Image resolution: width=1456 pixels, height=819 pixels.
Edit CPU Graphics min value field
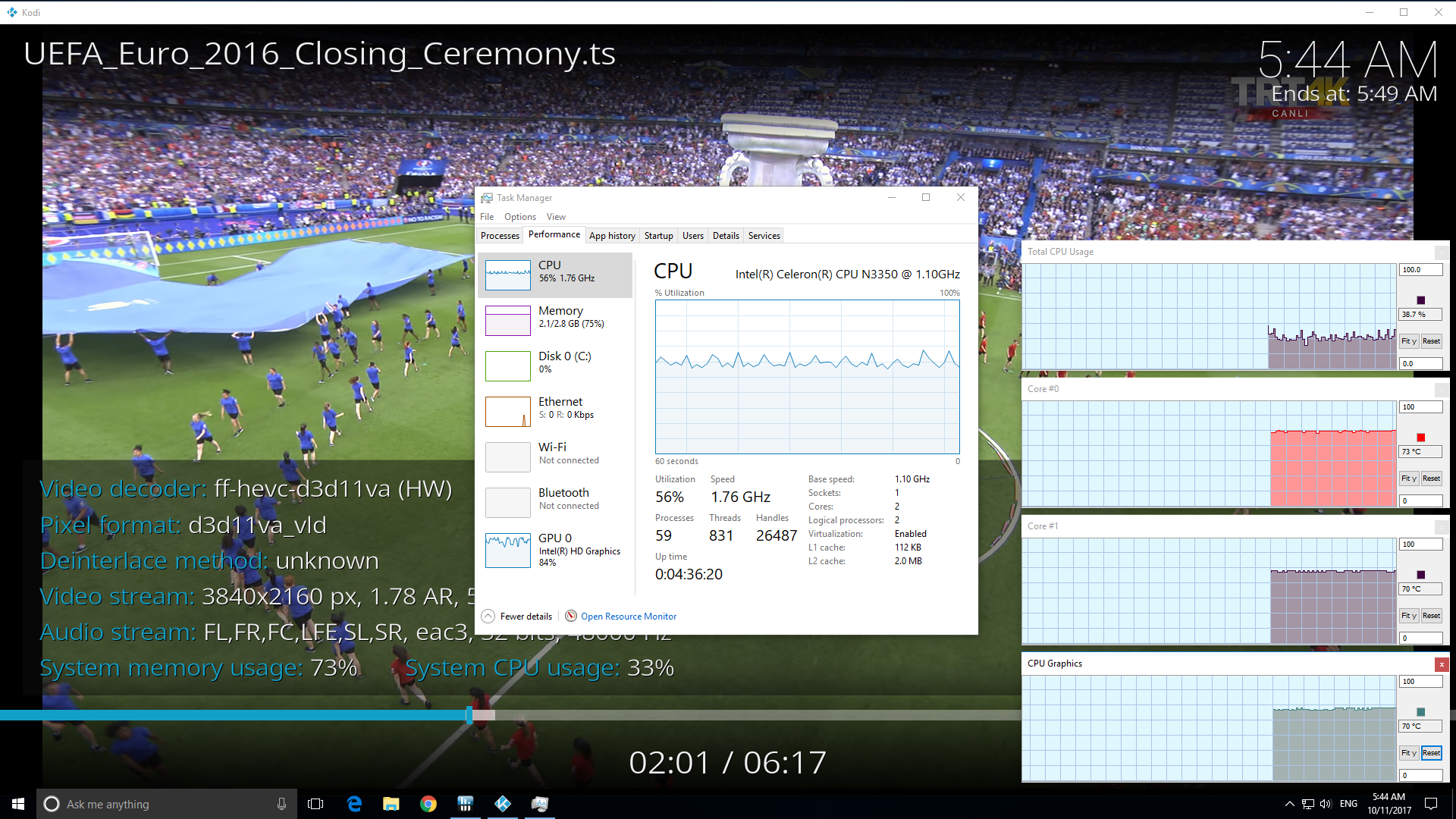(x=1420, y=776)
